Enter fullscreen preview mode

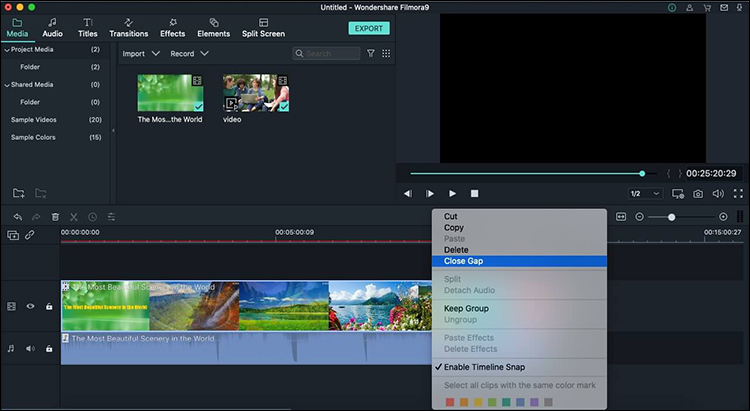click(738, 193)
